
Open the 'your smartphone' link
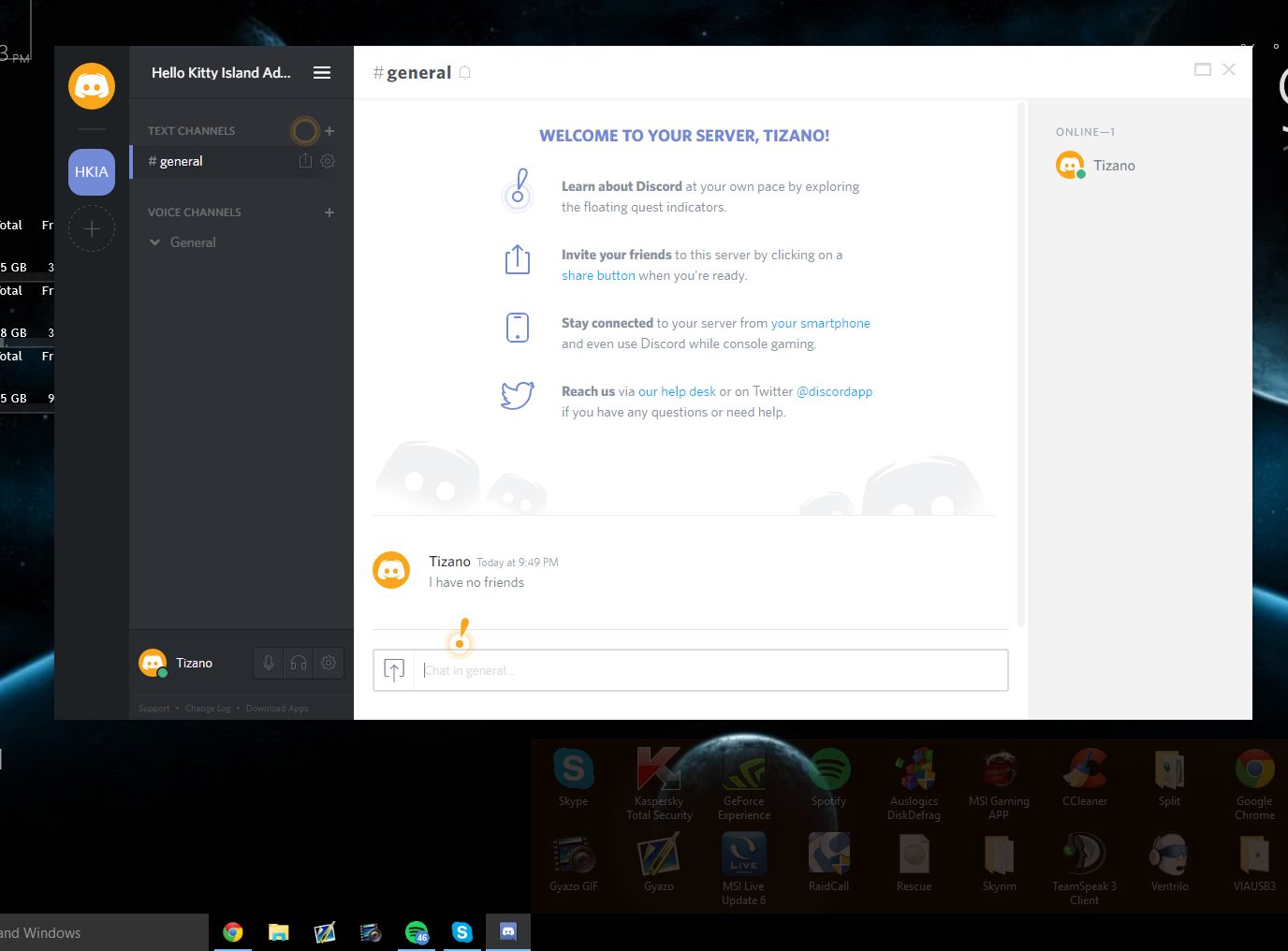pyautogui.click(x=821, y=323)
